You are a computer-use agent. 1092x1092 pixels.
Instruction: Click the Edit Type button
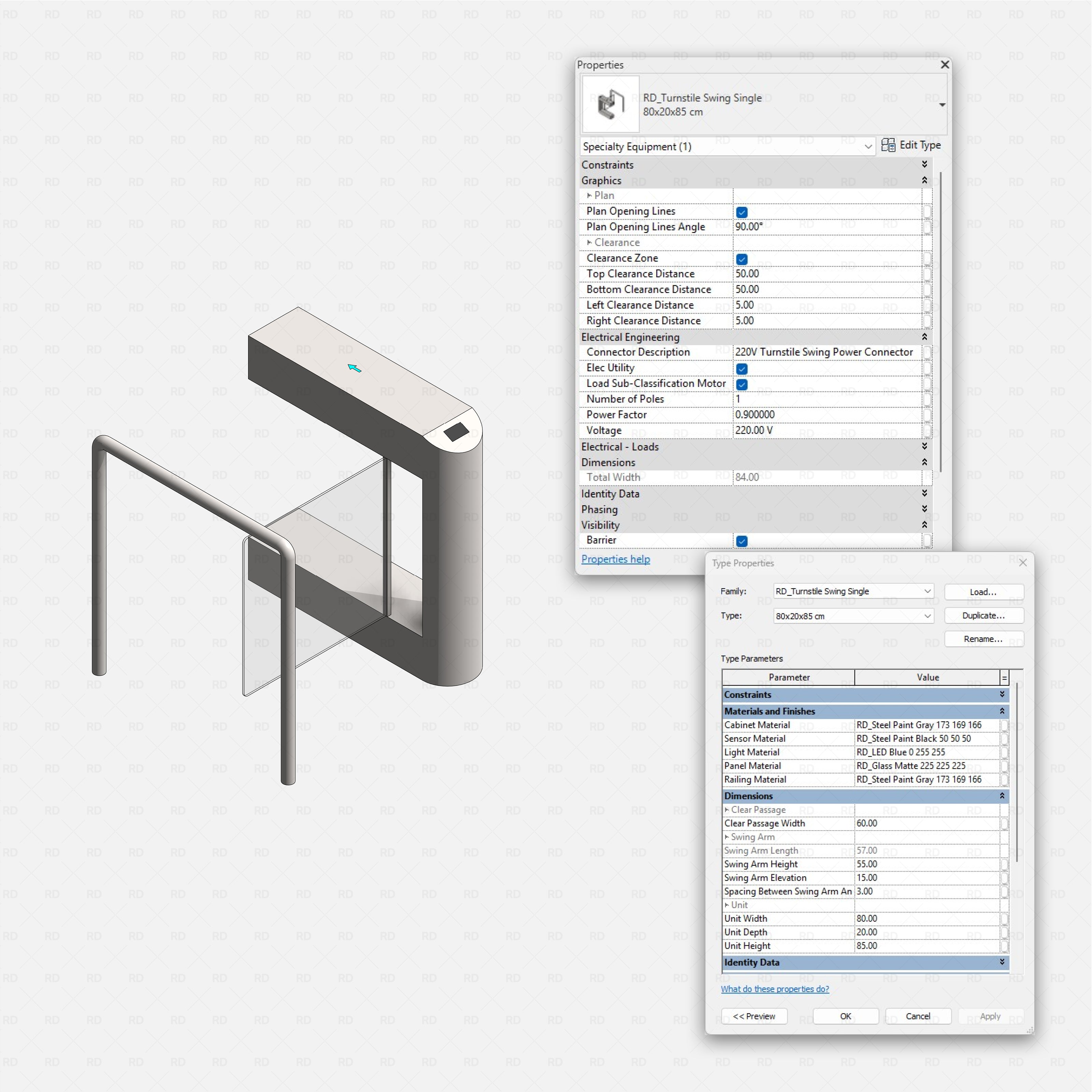pyautogui.click(x=910, y=145)
